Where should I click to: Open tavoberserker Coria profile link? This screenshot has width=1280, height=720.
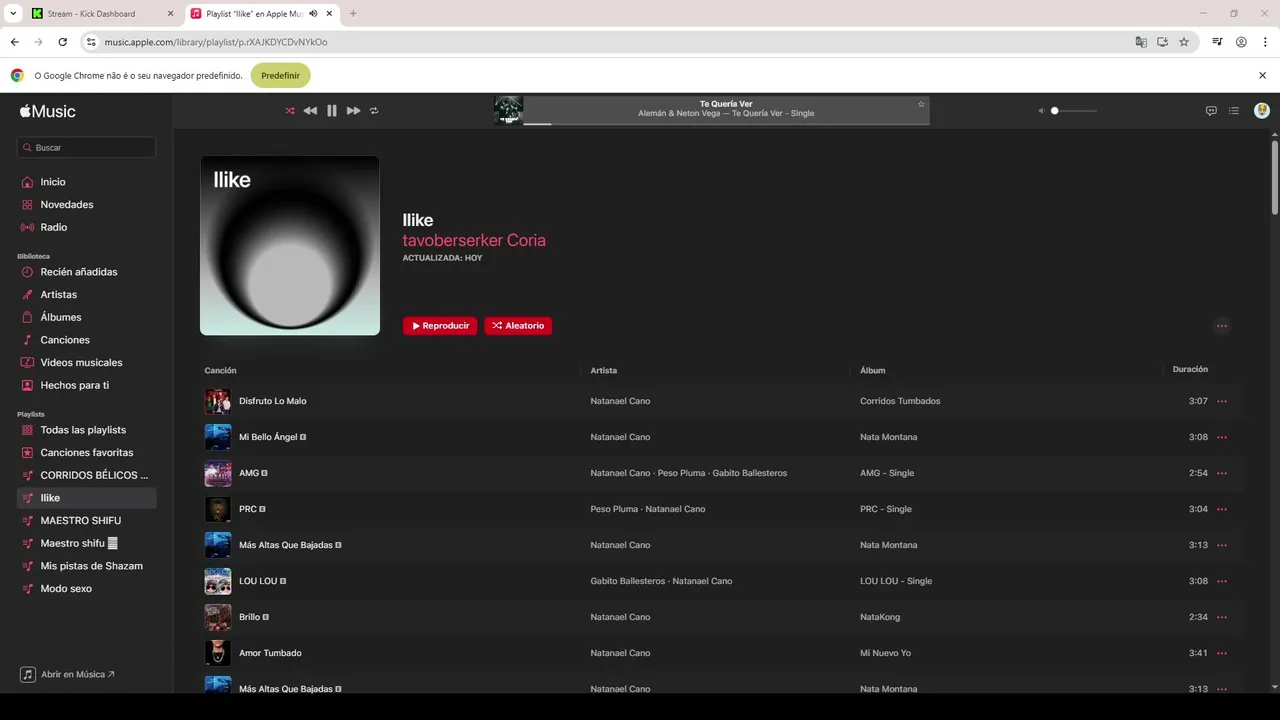(474, 240)
